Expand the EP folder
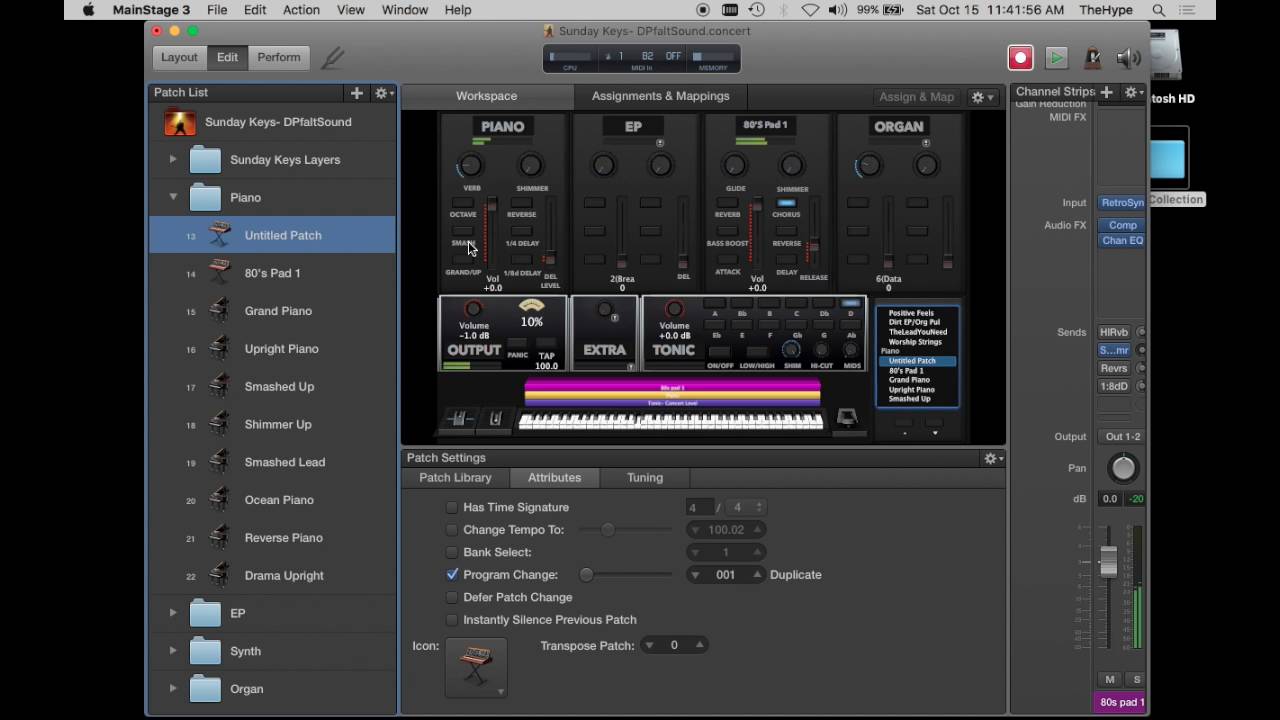Screen dimensions: 1280x720 (x=173, y=613)
